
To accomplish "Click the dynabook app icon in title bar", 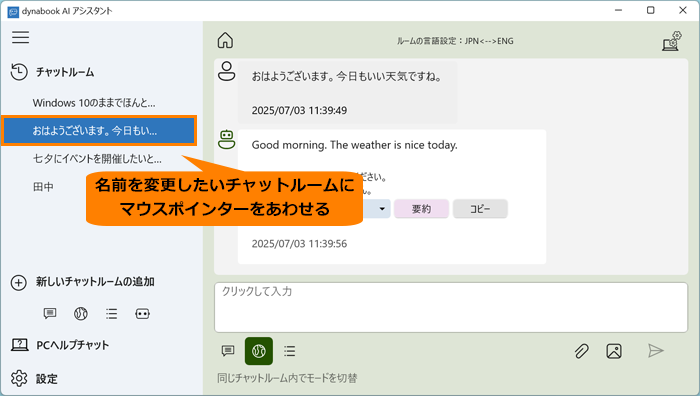I will (x=13, y=12).
